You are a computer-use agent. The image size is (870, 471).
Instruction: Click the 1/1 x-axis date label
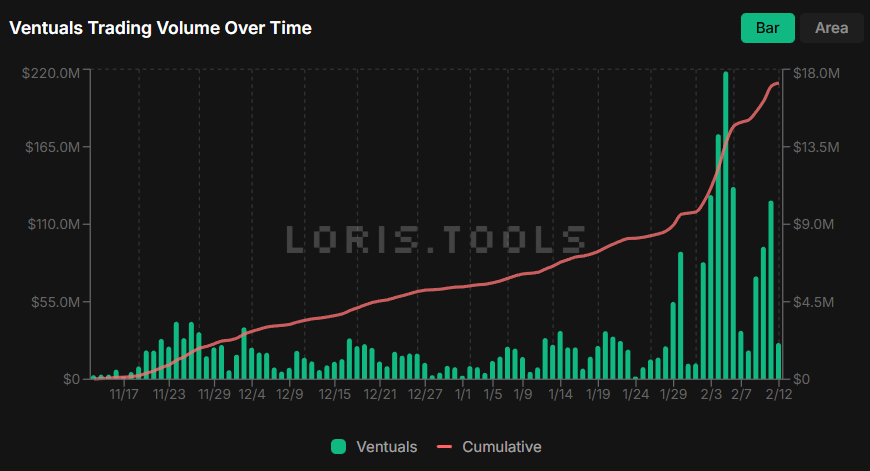[462, 394]
